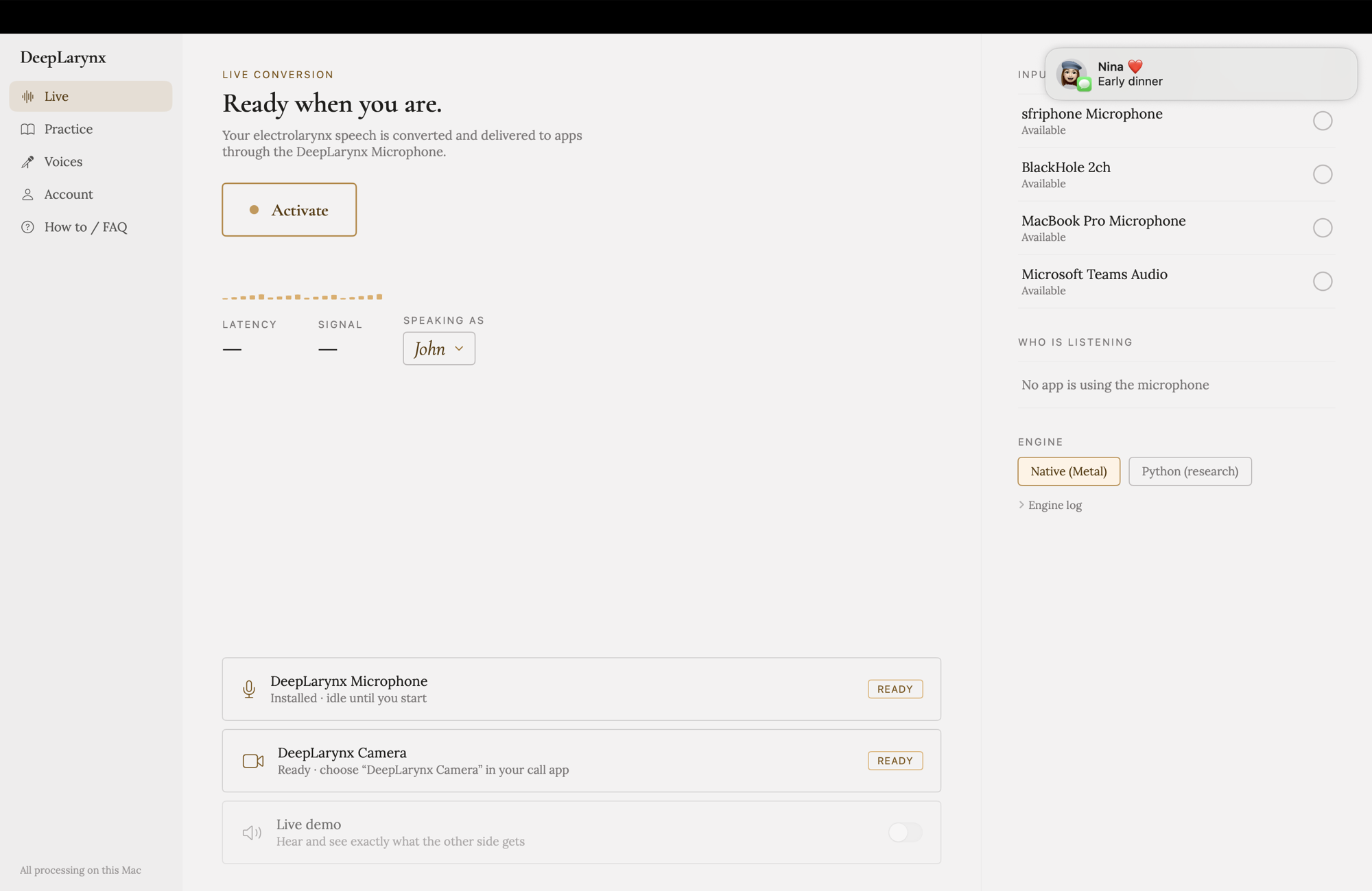1372x891 pixels.
Task: Choose MacBook Pro Microphone radio button
Action: coord(1323,228)
